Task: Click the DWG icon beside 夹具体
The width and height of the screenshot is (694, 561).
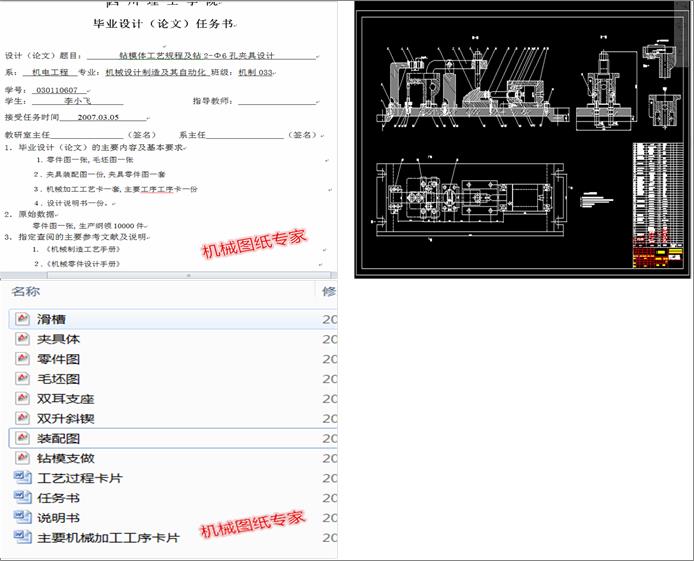Action: [x=22, y=339]
